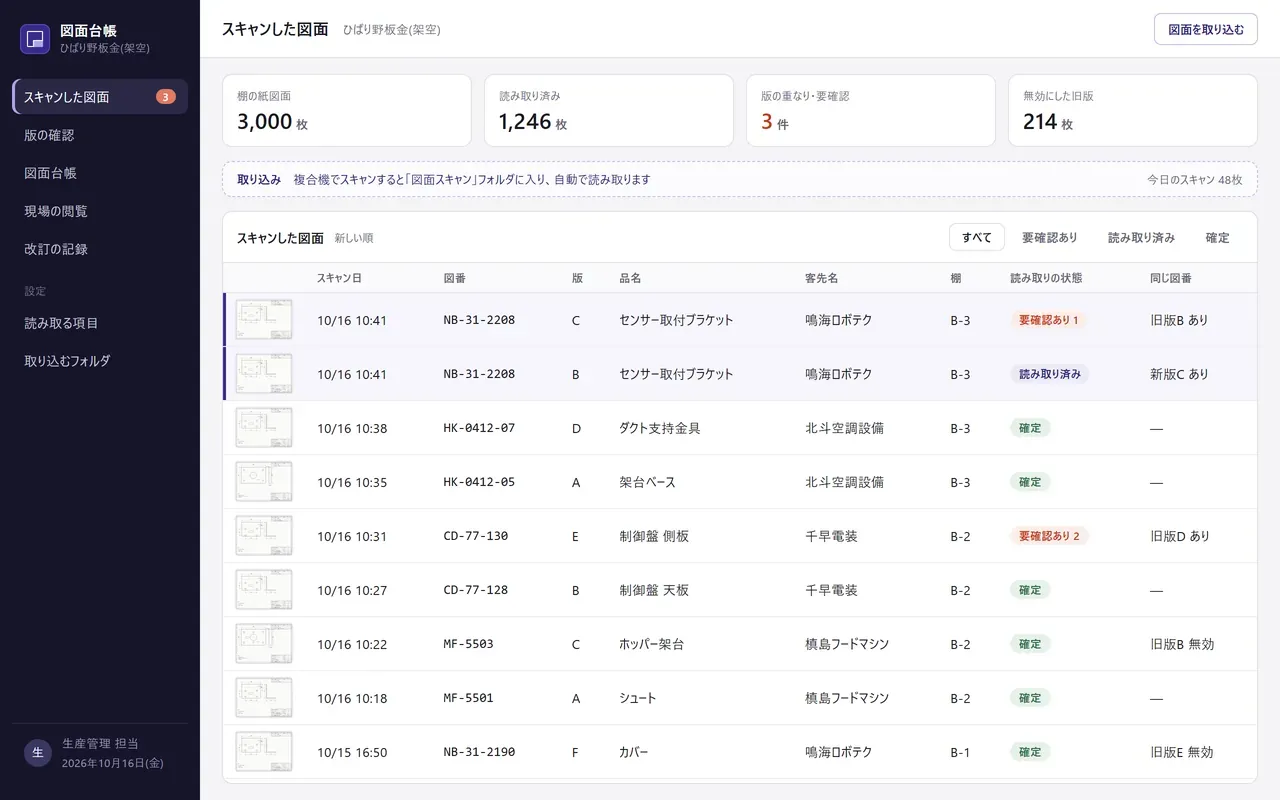This screenshot has height=800, width=1280.
Task: Open スキャンした図面 in sidebar
Action: pyautogui.click(x=100, y=97)
